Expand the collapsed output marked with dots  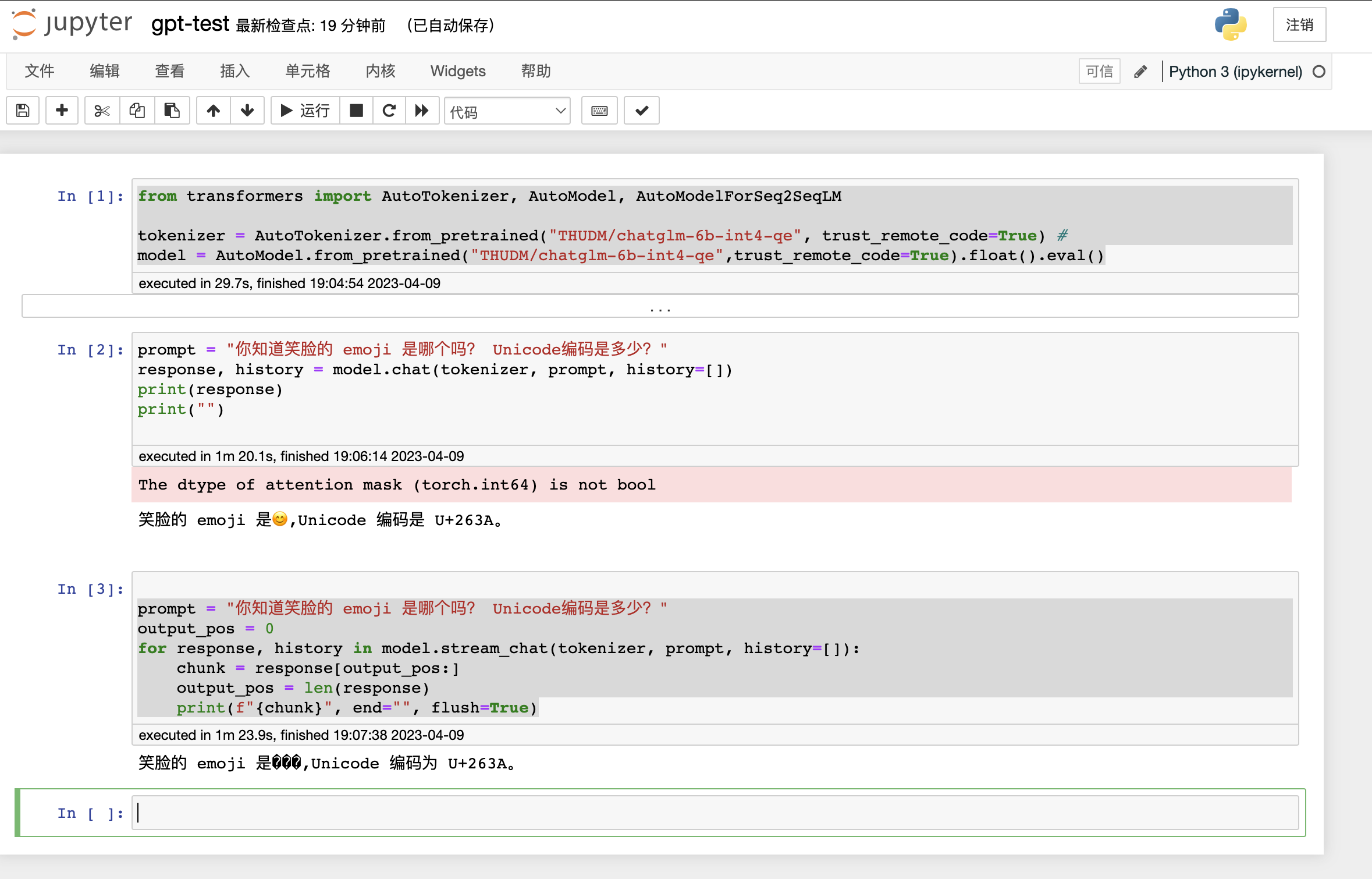click(660, 306)
